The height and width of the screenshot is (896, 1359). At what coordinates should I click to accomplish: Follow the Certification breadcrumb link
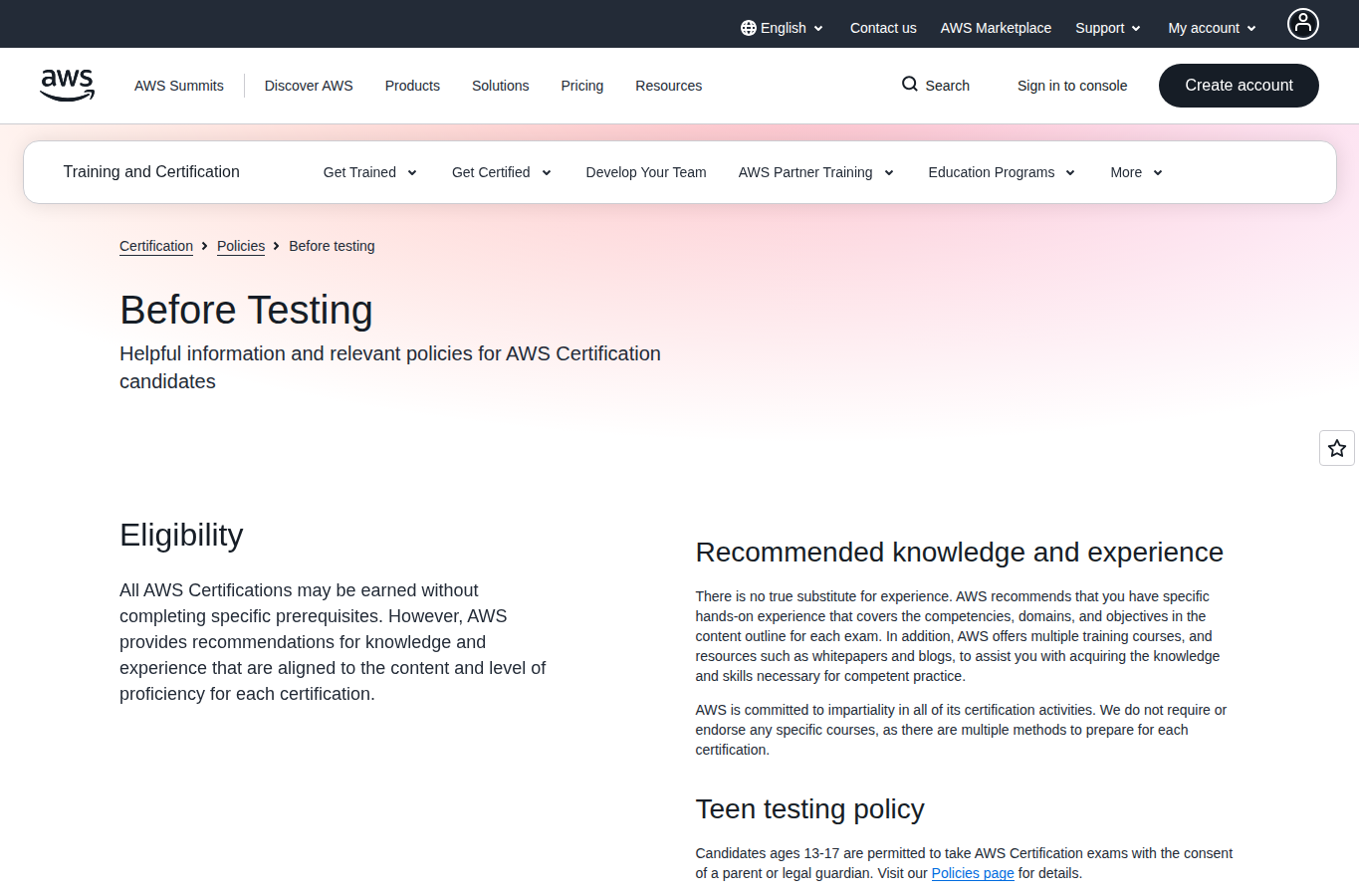tap(156, 246)
